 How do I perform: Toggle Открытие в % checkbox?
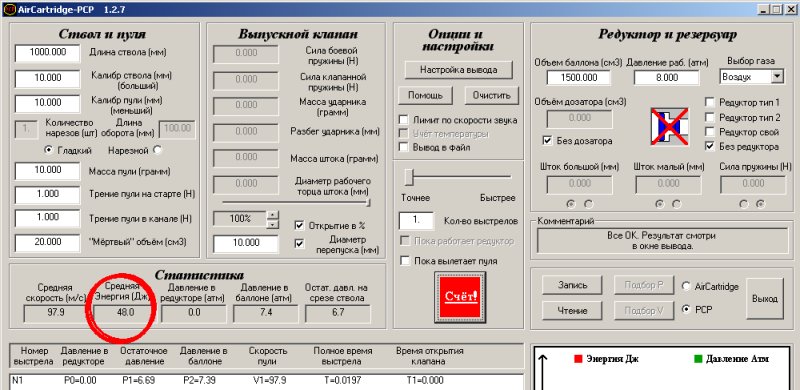[299, 225]
